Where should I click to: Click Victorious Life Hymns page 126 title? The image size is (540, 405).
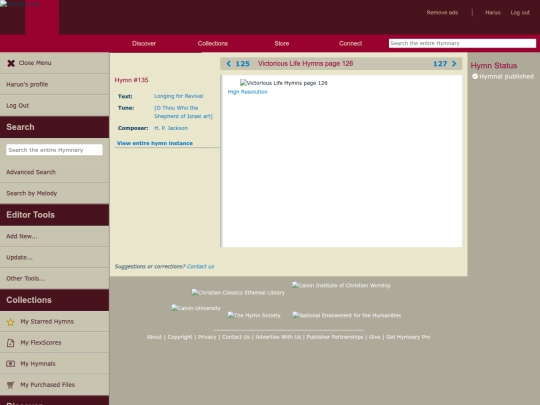click(305, 64)
